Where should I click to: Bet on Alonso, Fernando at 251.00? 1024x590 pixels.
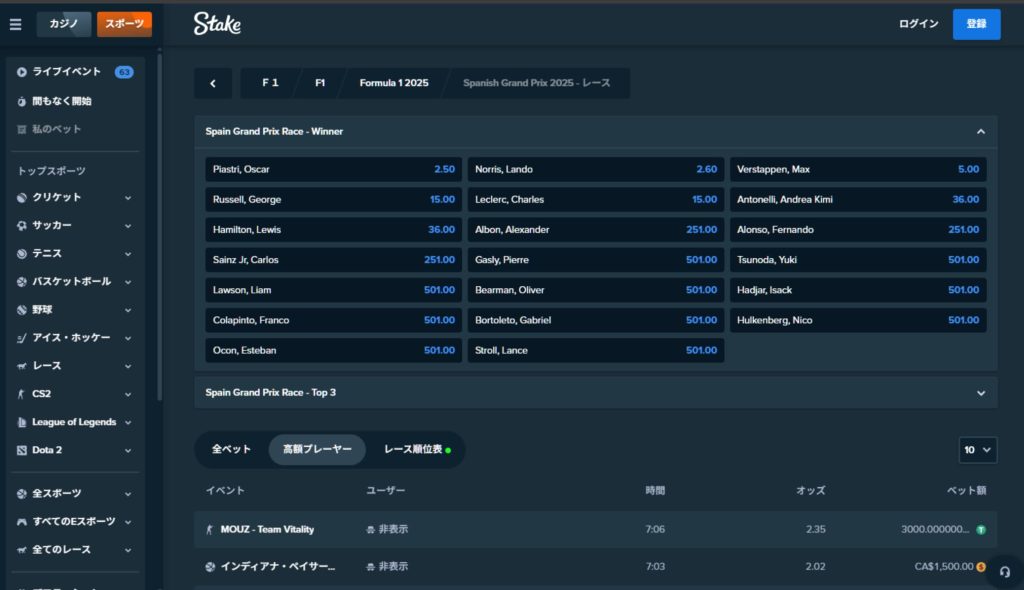[x=858, y=230]
